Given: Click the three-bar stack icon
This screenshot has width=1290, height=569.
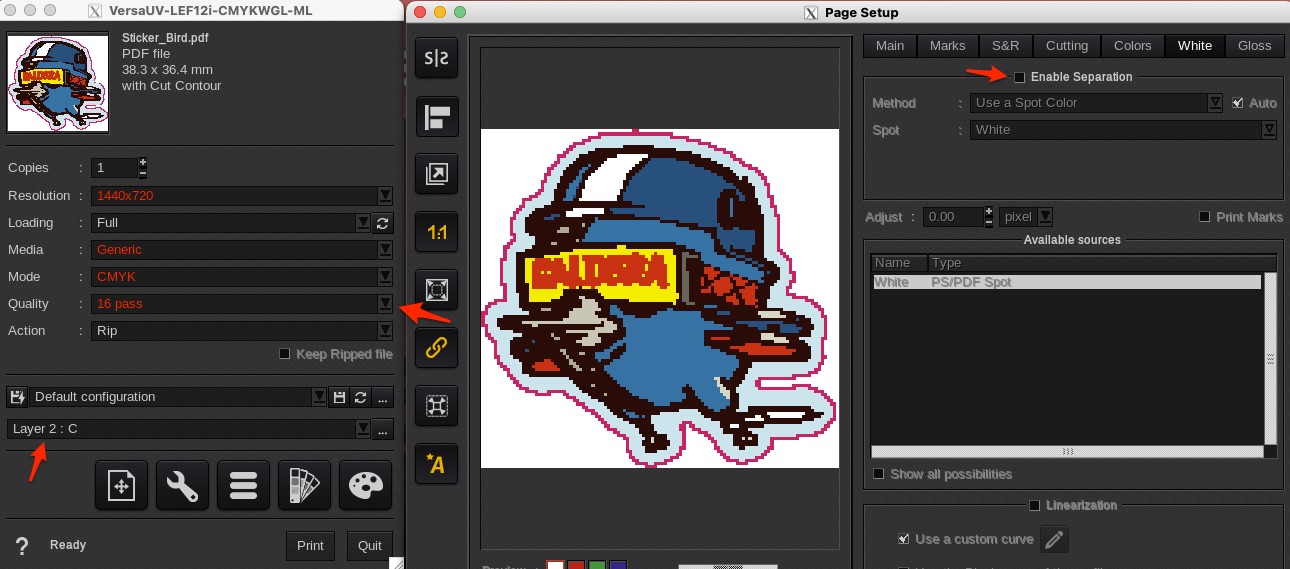Looking at the screenshot, I should point(243,486).
